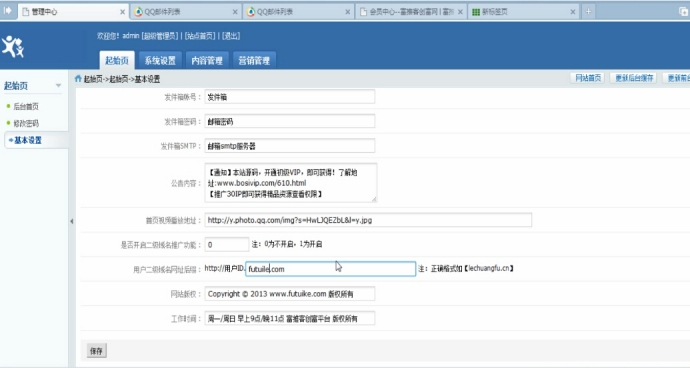Click the 退出 logout link
This screenshot has width=690, height=368.
pyautogui.click(x=231, y=36)
